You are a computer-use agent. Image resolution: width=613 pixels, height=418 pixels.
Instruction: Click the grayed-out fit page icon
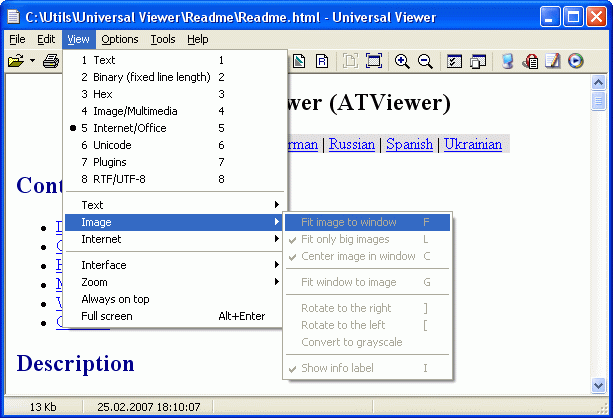pyautogui.click(x=350, y=61)
